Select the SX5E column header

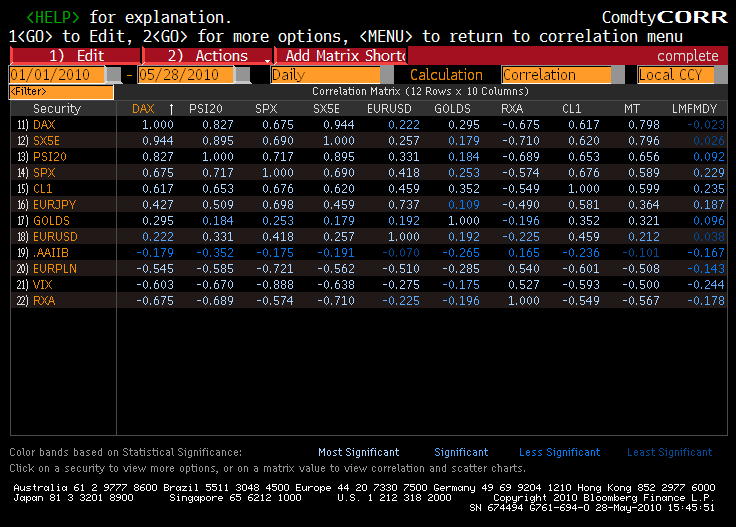click(326, 109)
